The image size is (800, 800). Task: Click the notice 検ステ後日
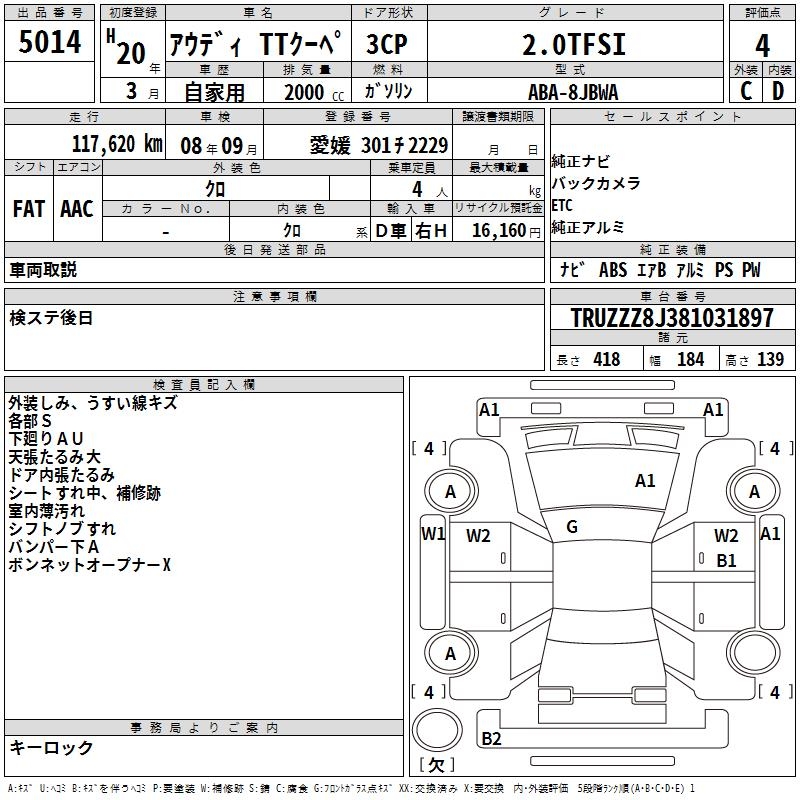(x=51, y=318)
